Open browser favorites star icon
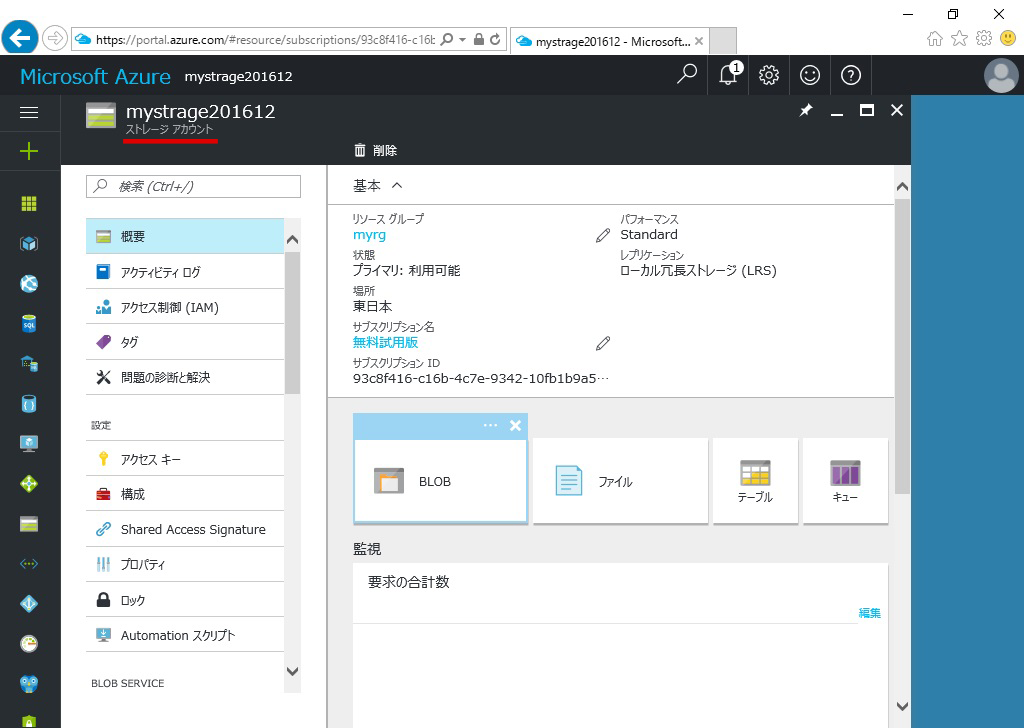The height and width of the screenshot is (728, 1024). (959, 39)
